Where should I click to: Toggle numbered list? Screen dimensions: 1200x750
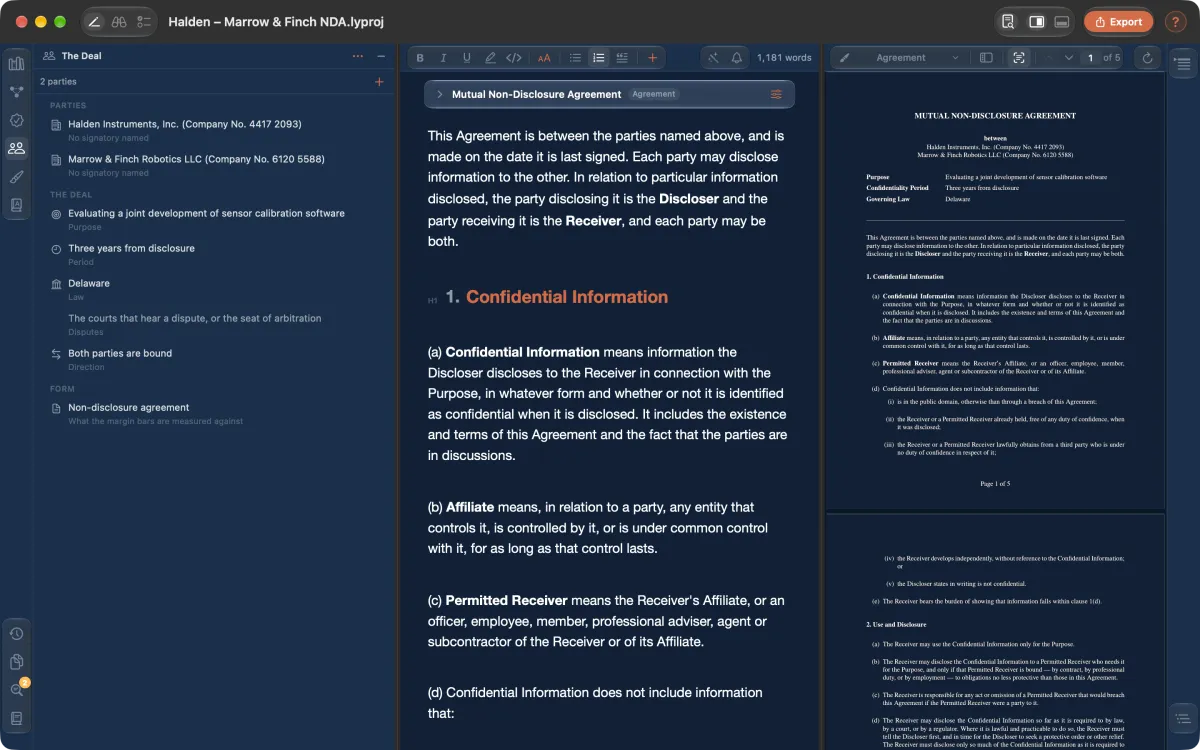[598, 58]
